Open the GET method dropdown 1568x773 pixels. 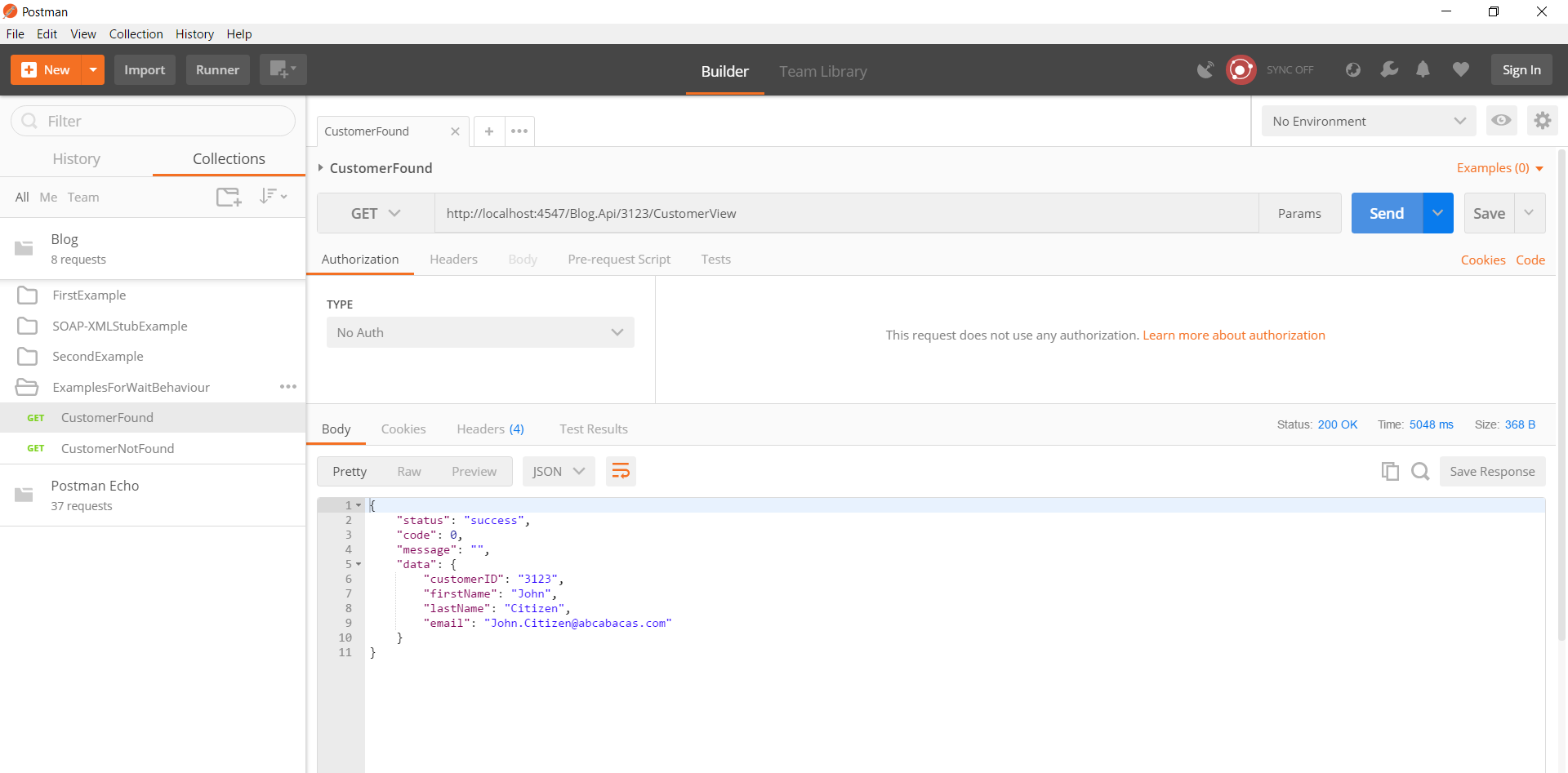click(376, 213)
